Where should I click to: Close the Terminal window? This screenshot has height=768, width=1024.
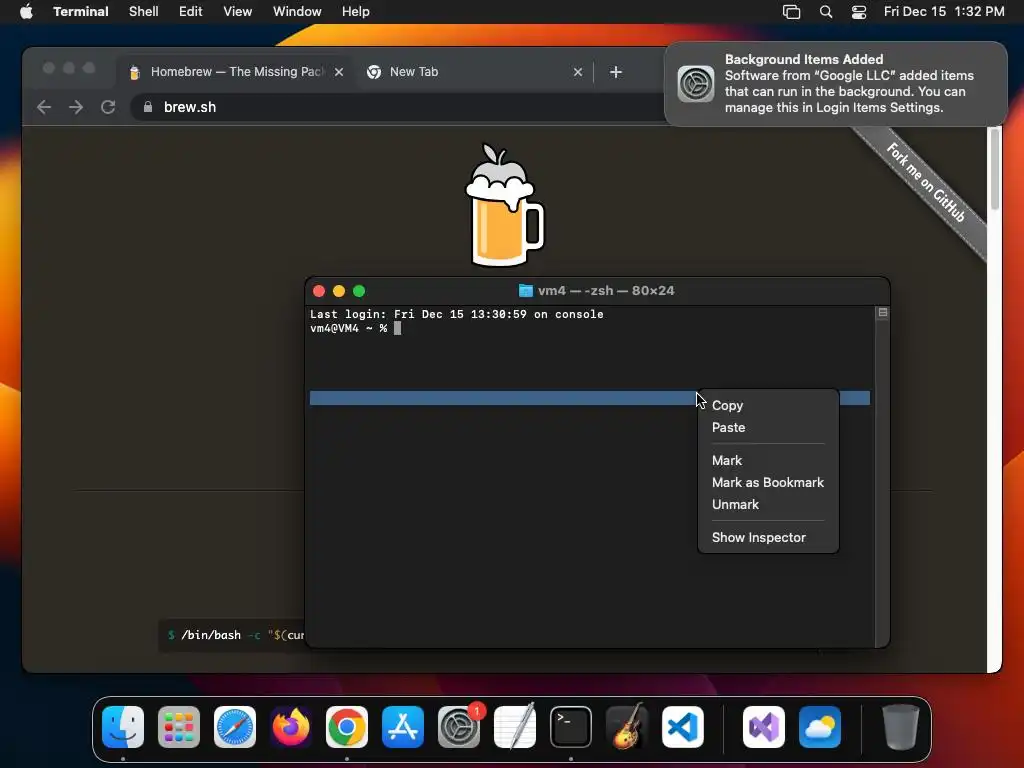[319, 291]
